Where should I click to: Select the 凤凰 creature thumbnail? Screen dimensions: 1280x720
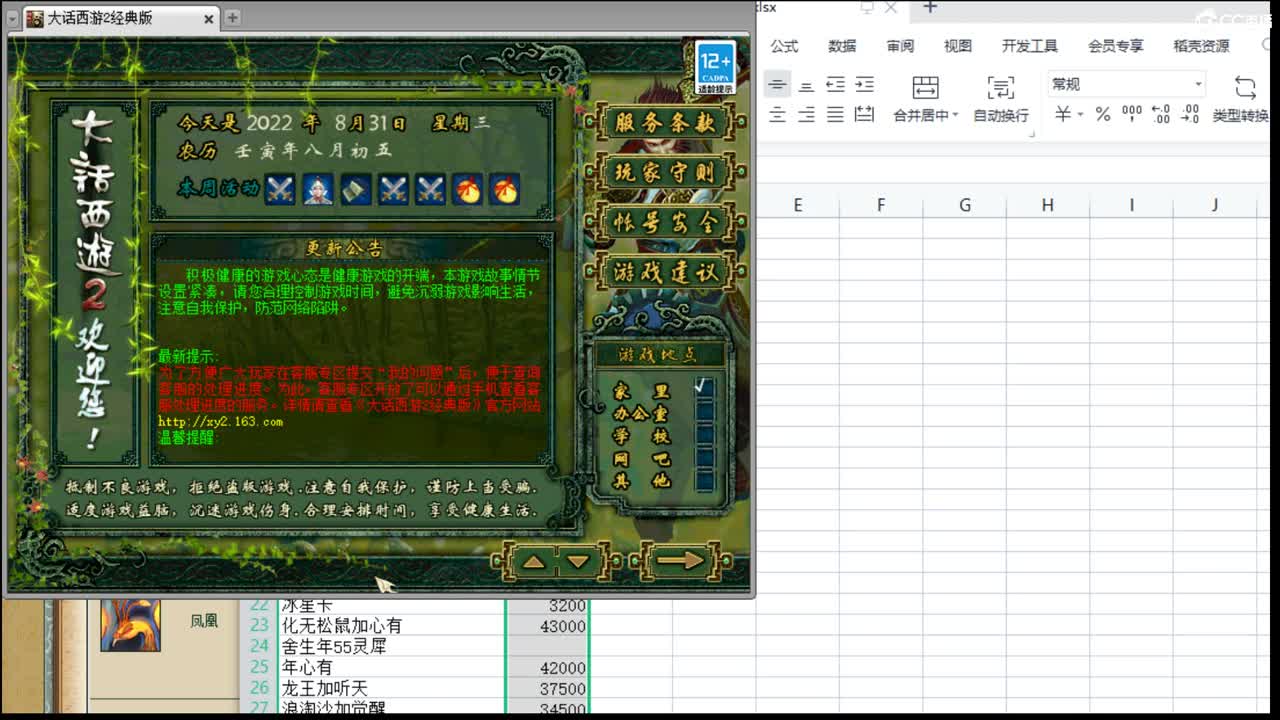[x=130, y=625]
